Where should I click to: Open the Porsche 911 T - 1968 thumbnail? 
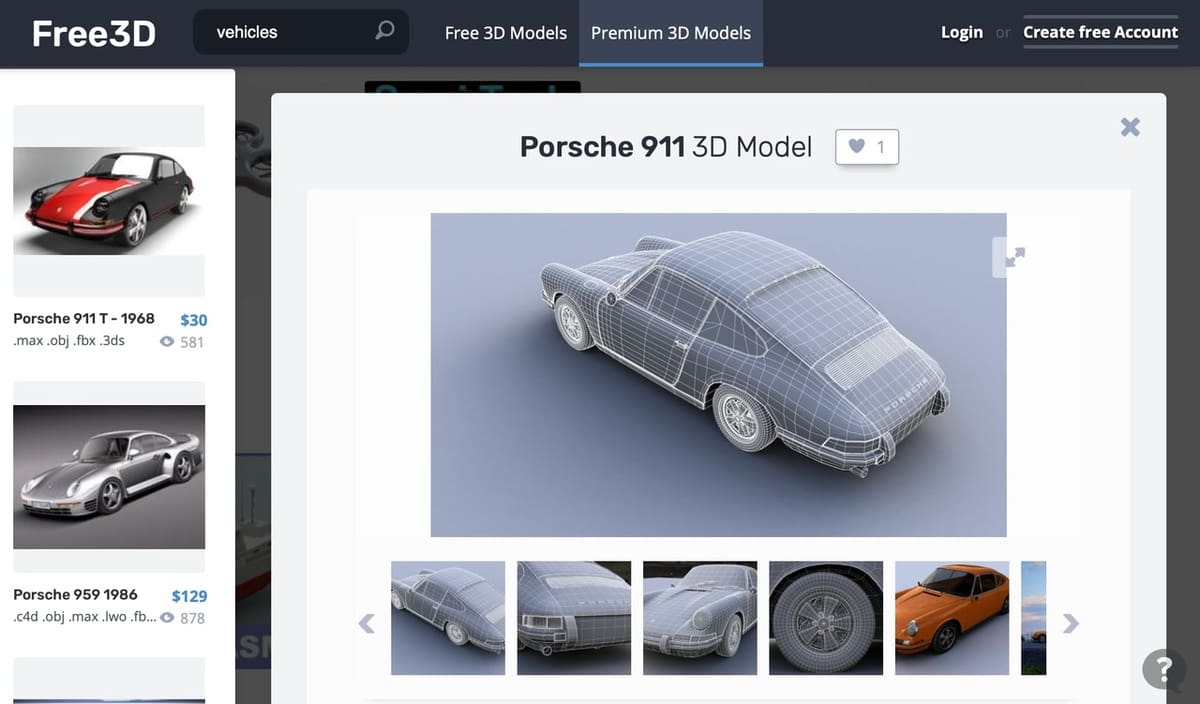click(x=109, y=201)
